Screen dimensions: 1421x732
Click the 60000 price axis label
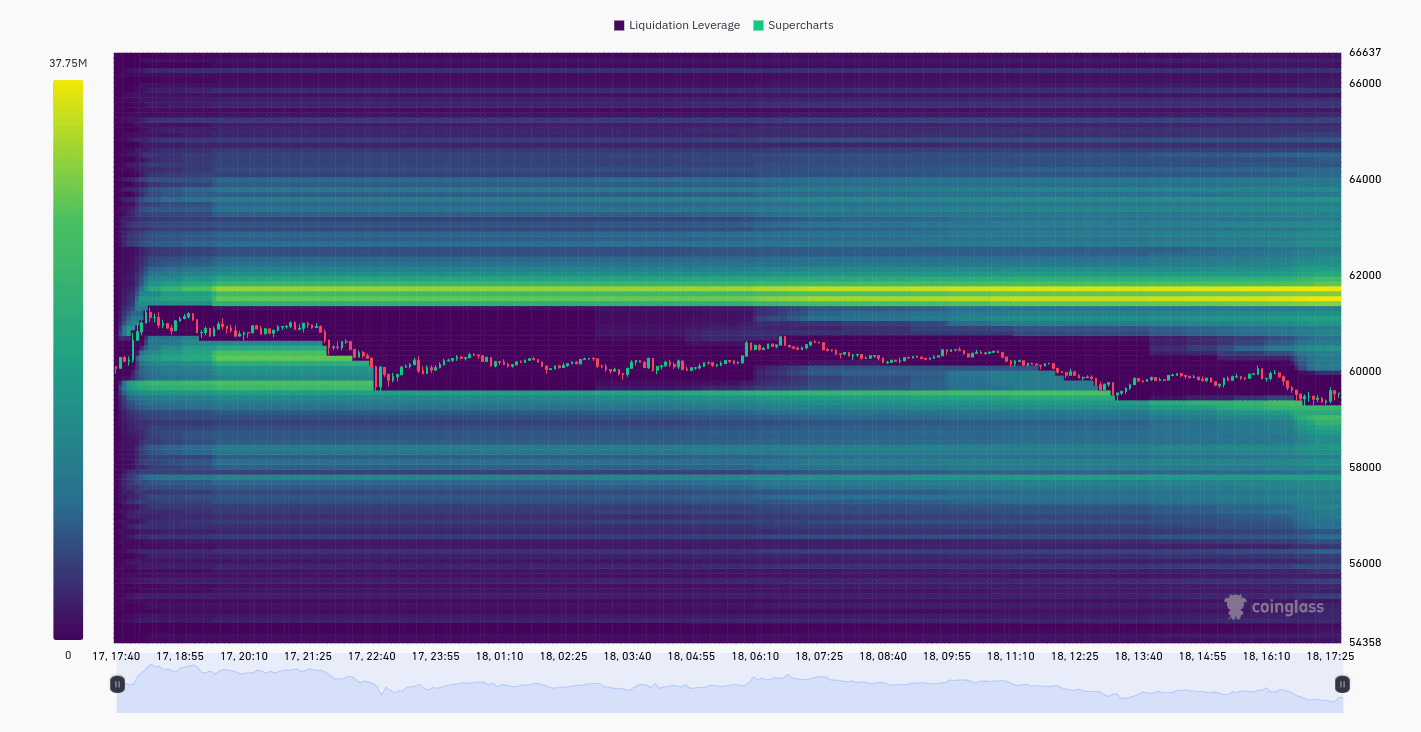[1365, 371]
